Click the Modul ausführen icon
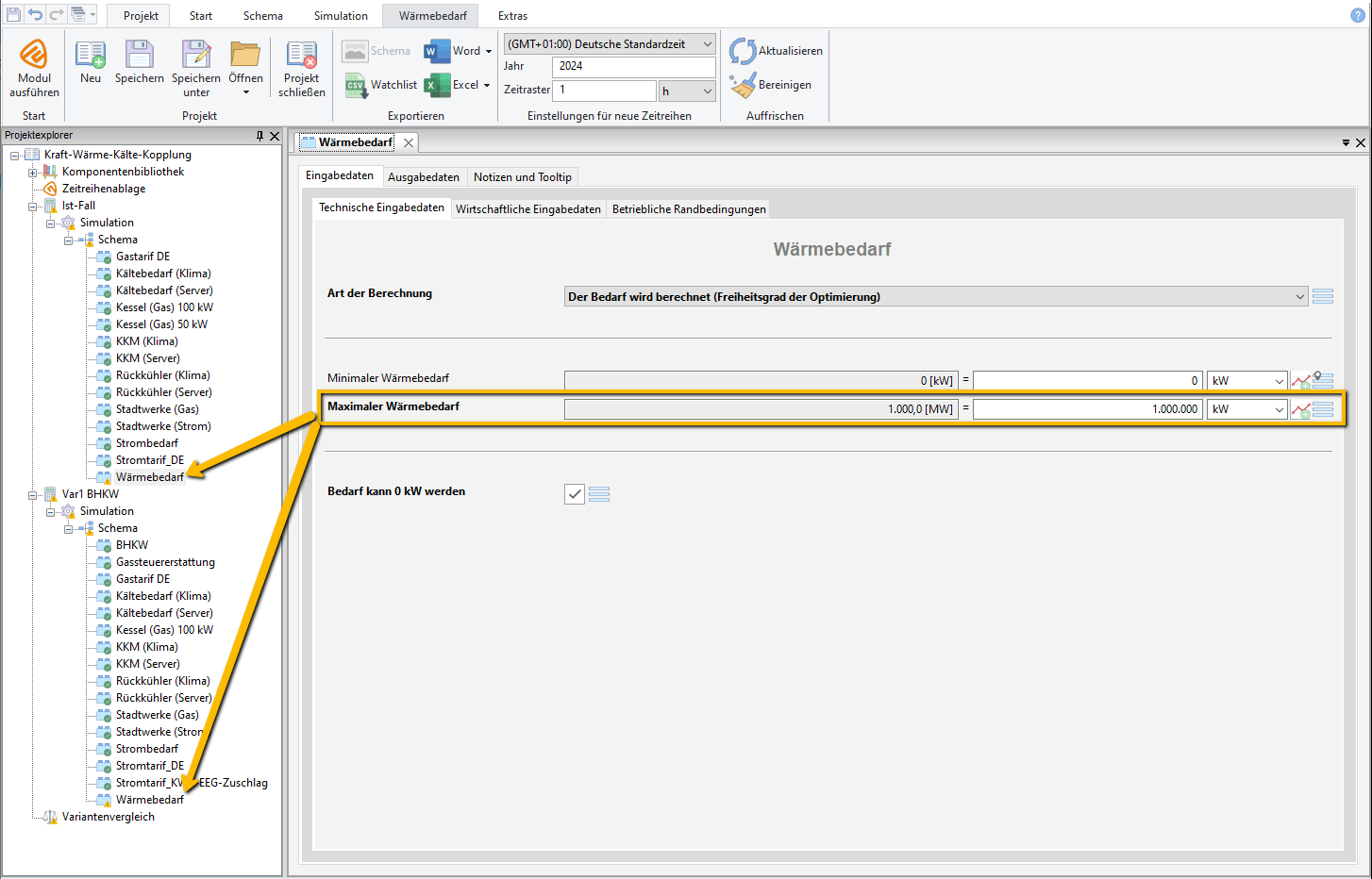Image resolution: width=1372 pixels, height=879 pixels. [x=34, y=55]
